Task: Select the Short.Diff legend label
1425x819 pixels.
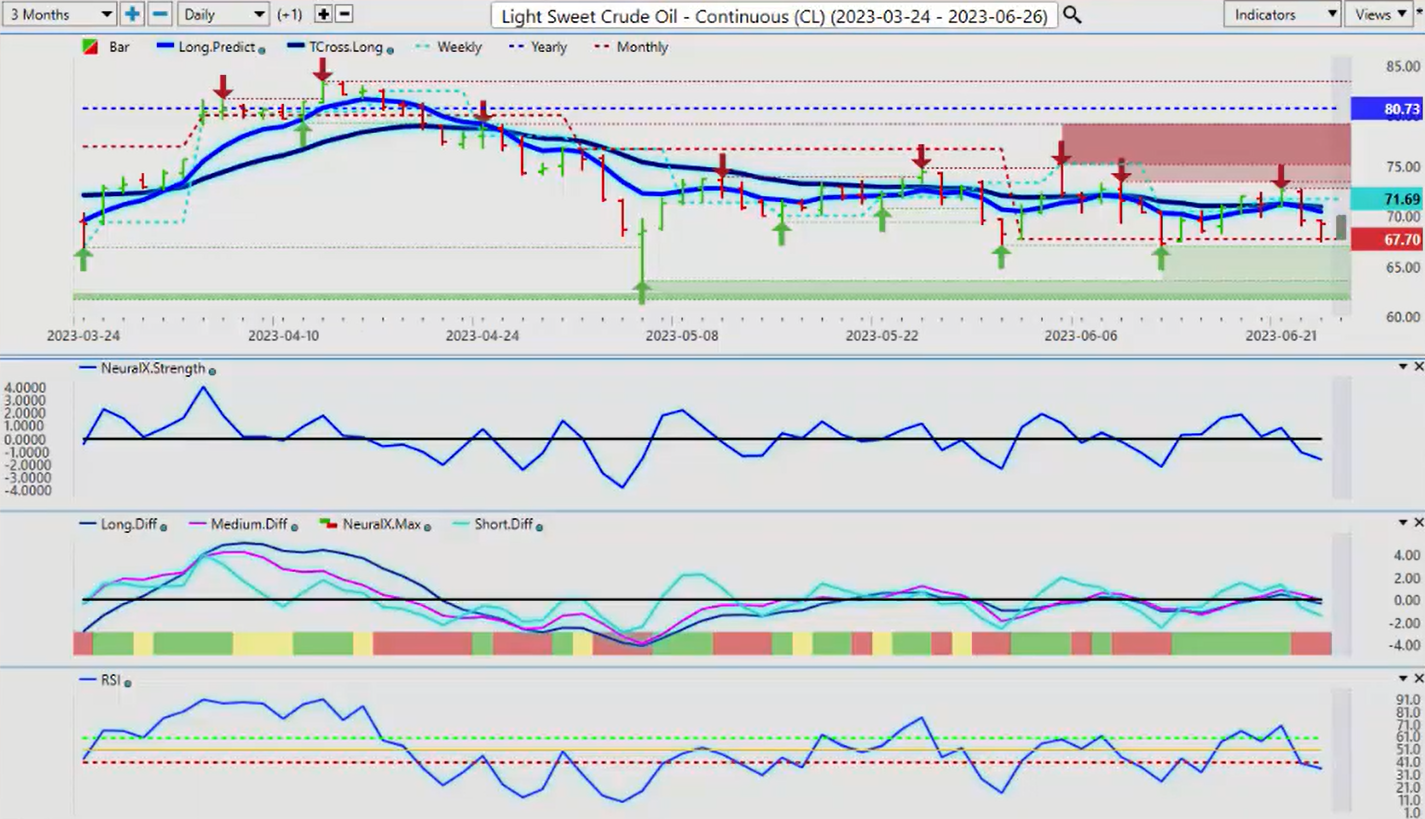Action: [x=504, y=524]
